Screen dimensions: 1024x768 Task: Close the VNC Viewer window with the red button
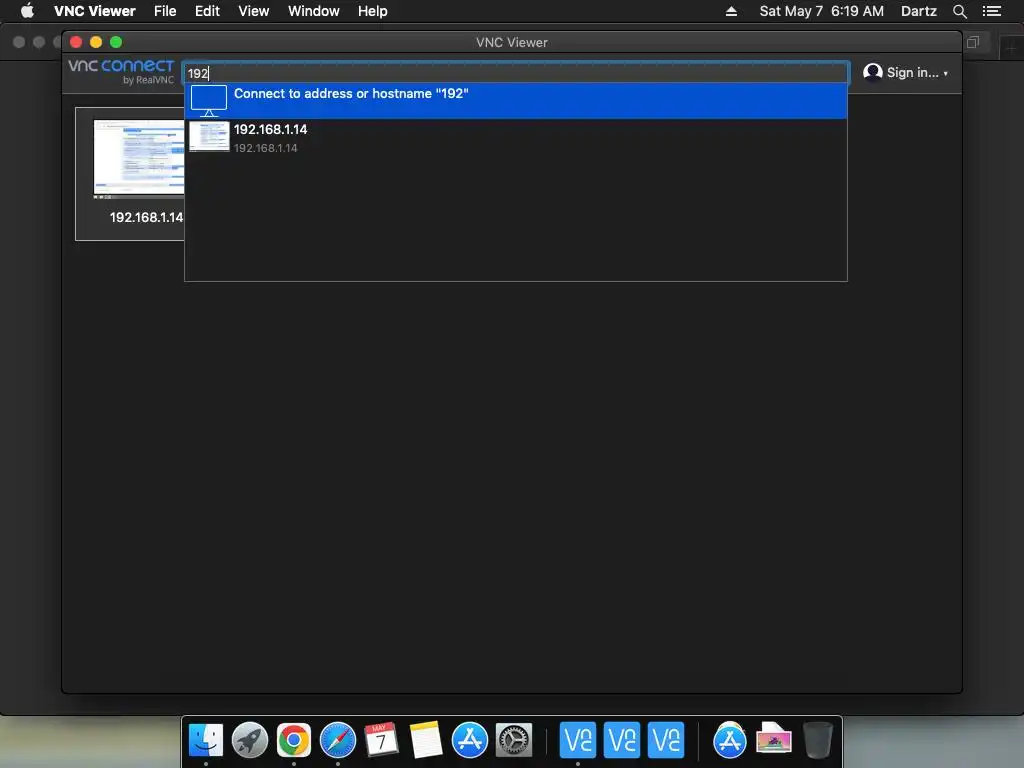76,42
